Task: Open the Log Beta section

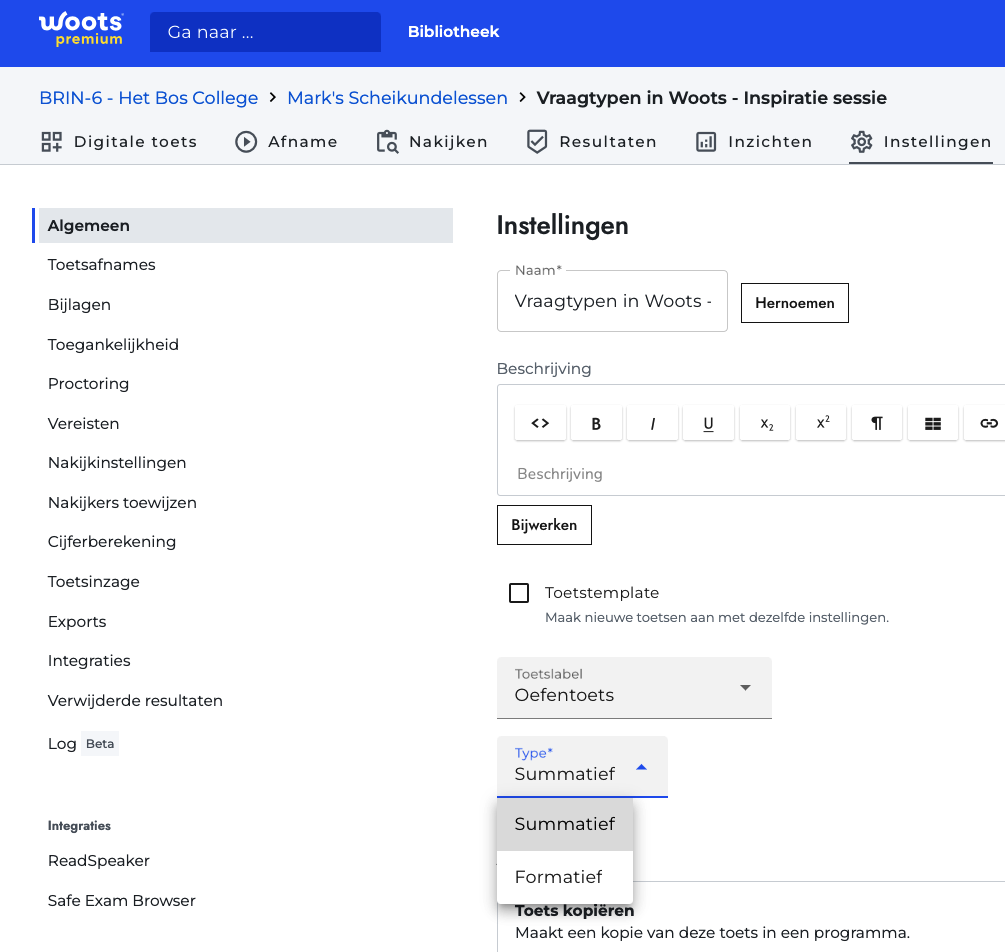Action: tap(82, 744)
